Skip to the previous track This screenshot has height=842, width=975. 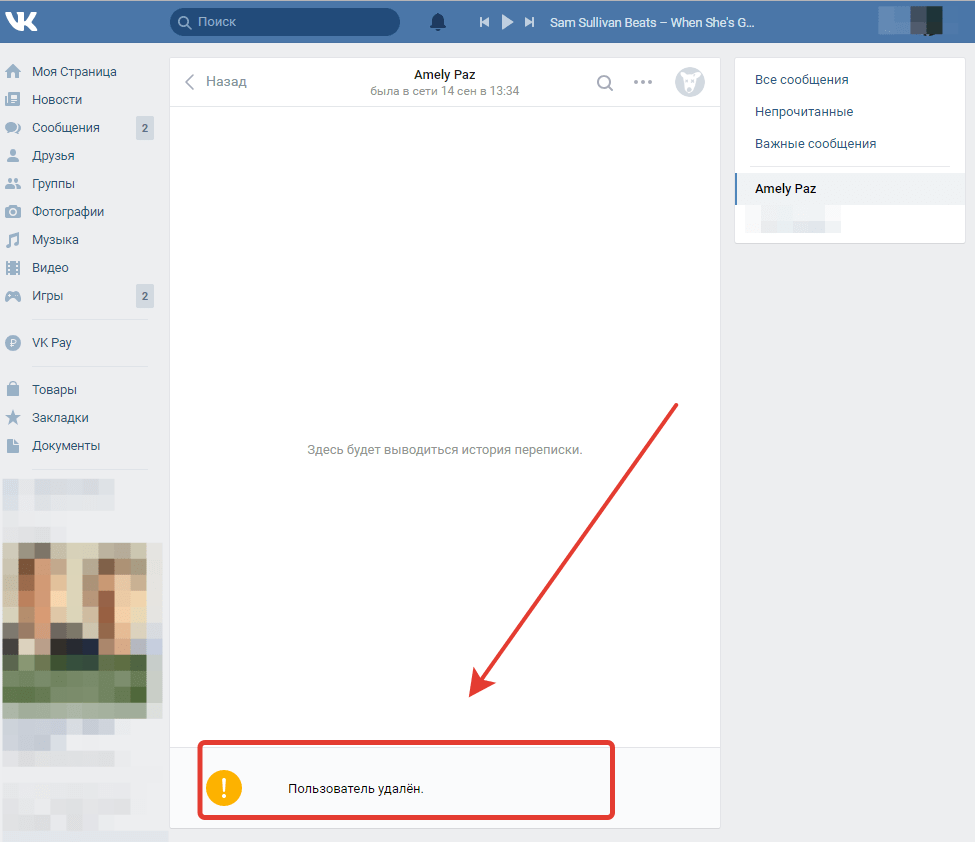coord(484,22)
